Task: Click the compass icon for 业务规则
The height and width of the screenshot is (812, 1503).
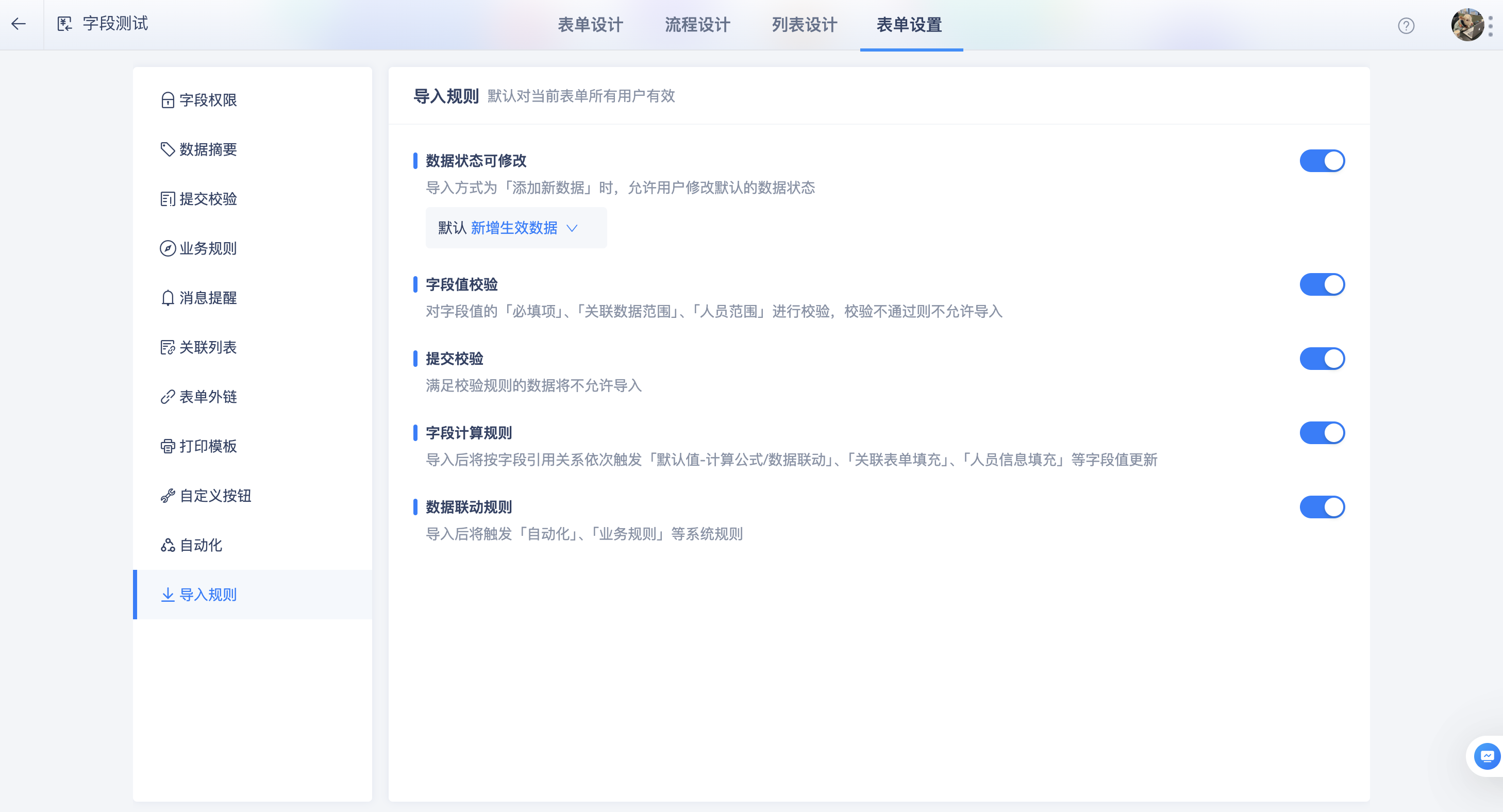Action: pyautogui.click(x=168, y=248)
